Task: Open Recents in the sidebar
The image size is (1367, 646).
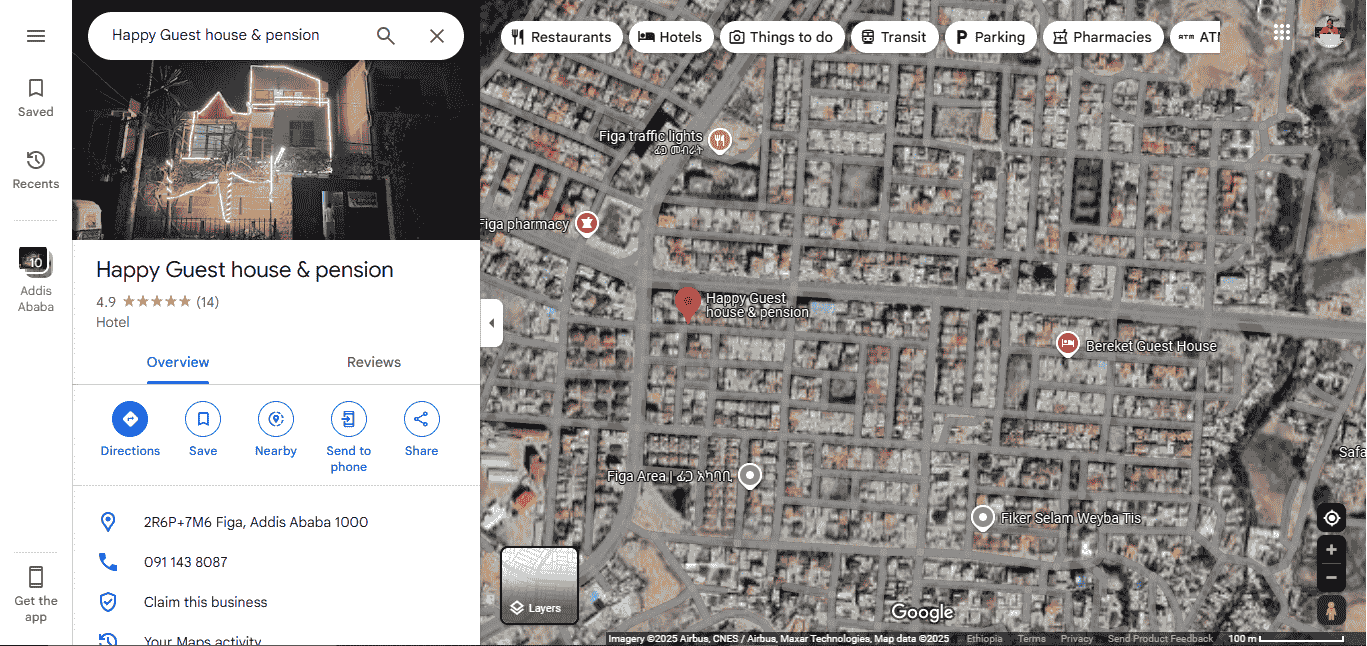Action: click(x=36, y=170)
